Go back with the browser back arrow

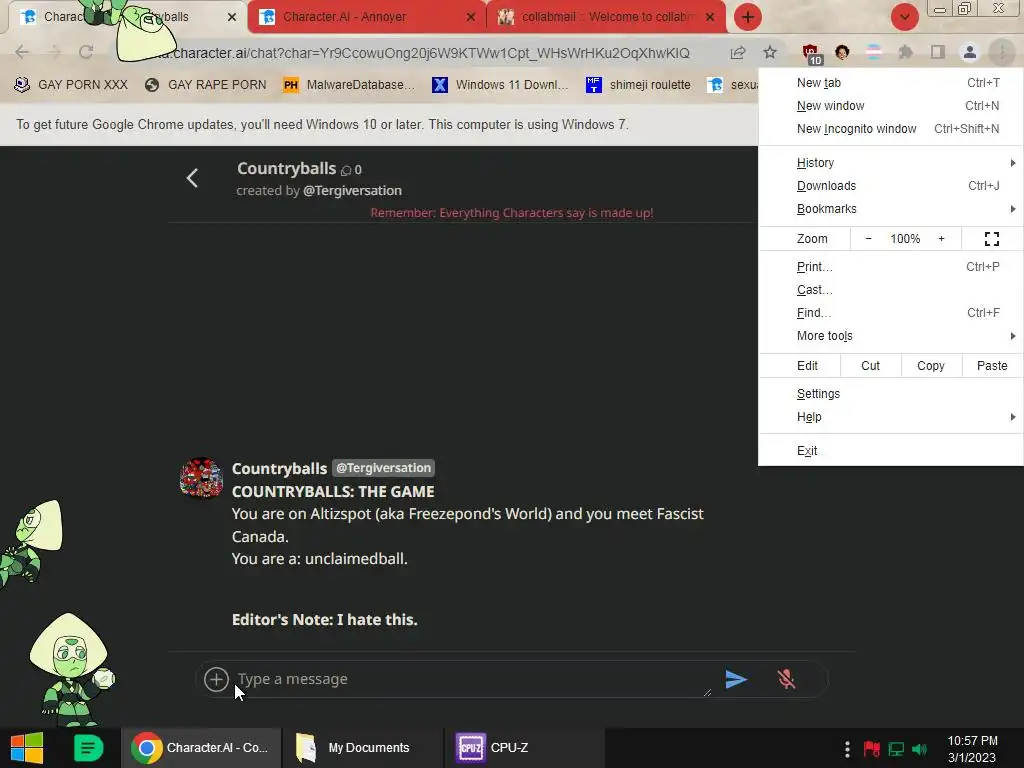[22, 52]
